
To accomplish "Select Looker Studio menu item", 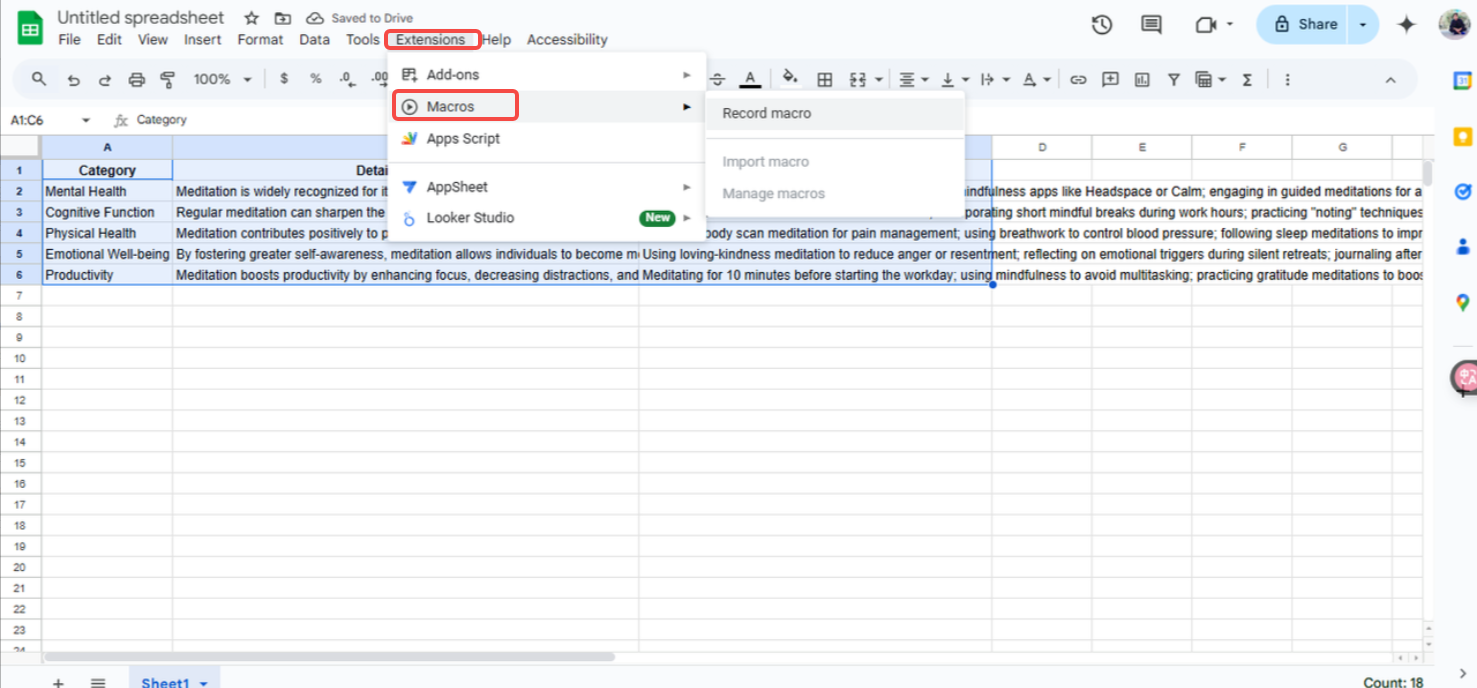I will tap(547, 218).
